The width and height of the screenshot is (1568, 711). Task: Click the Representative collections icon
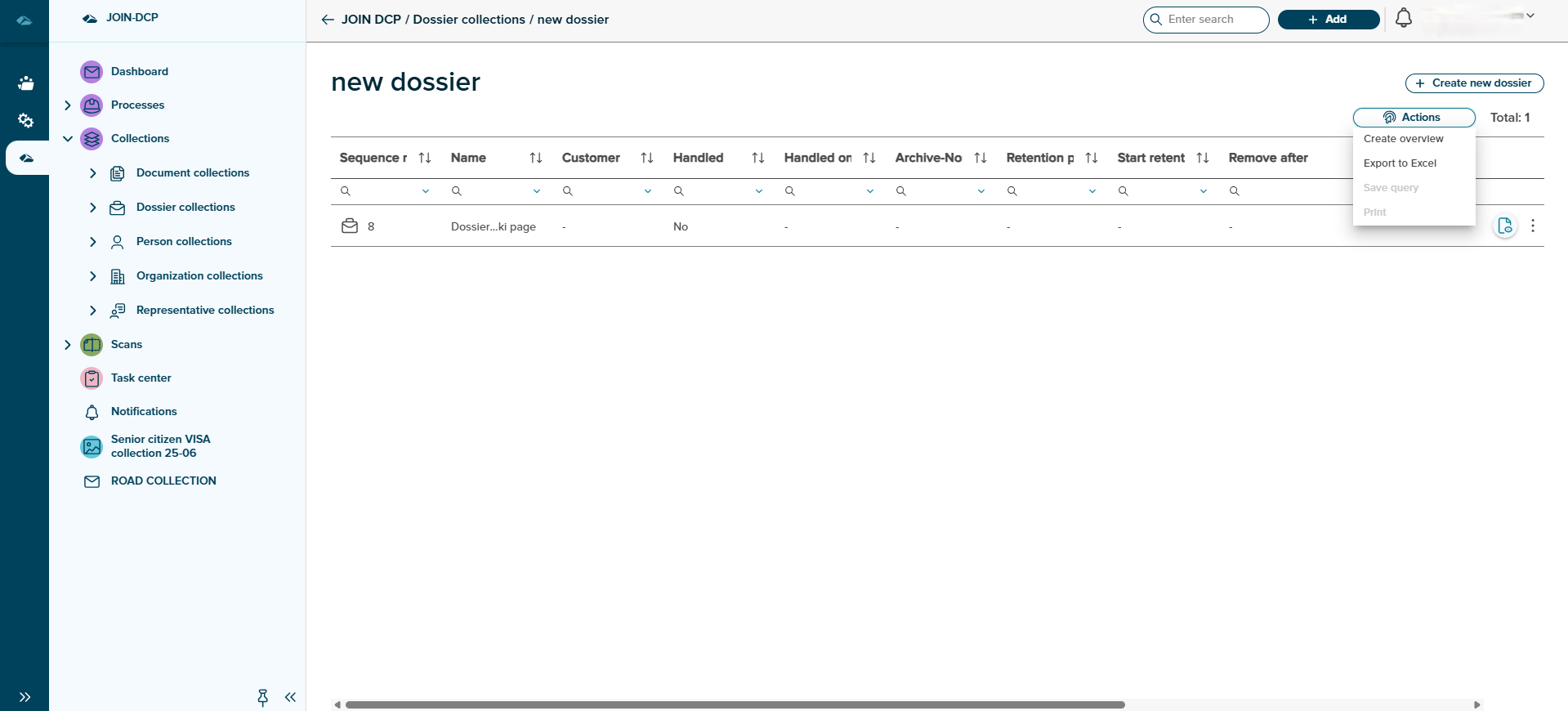[x=118, y=311]
